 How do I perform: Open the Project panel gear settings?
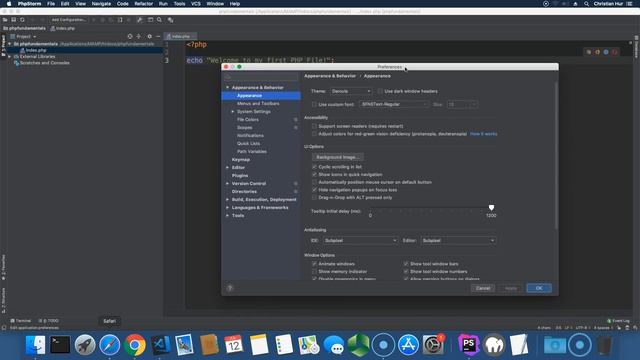click(149, 36)
